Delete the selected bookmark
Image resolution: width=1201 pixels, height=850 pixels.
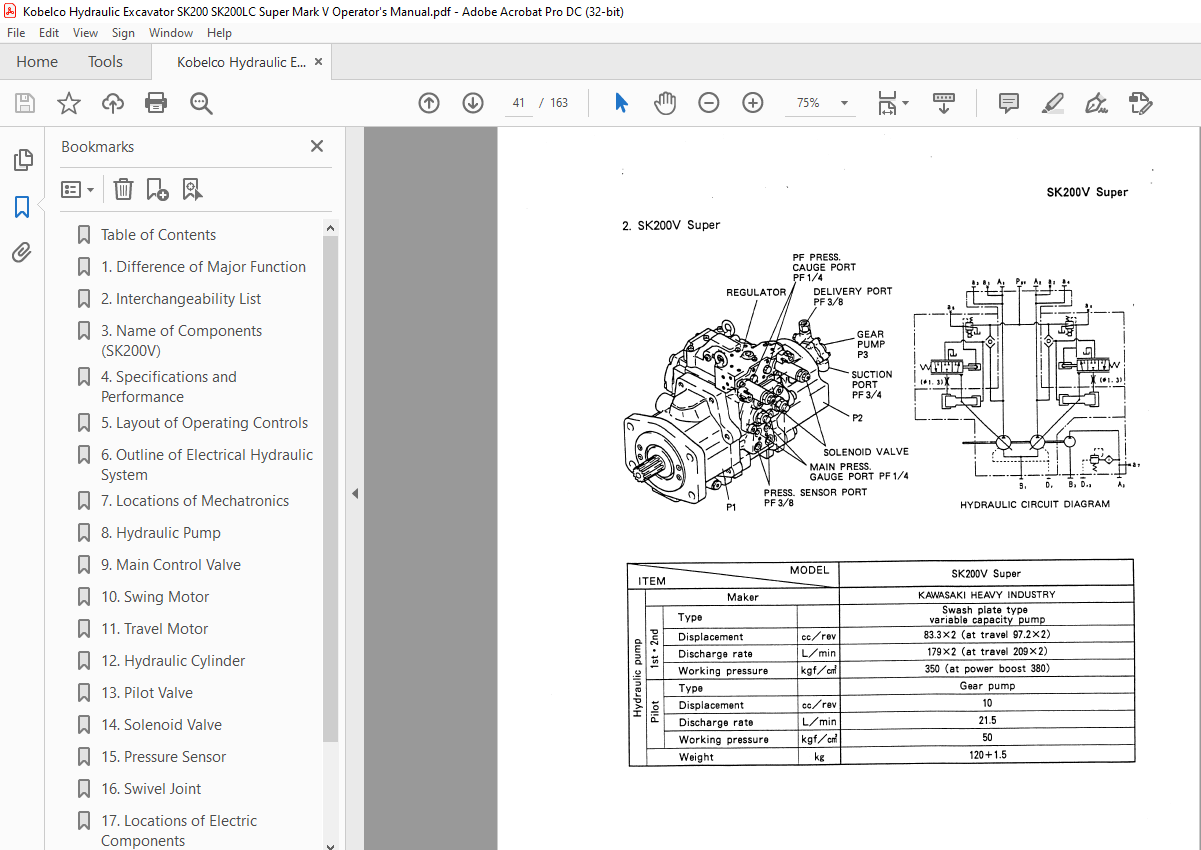123,189
